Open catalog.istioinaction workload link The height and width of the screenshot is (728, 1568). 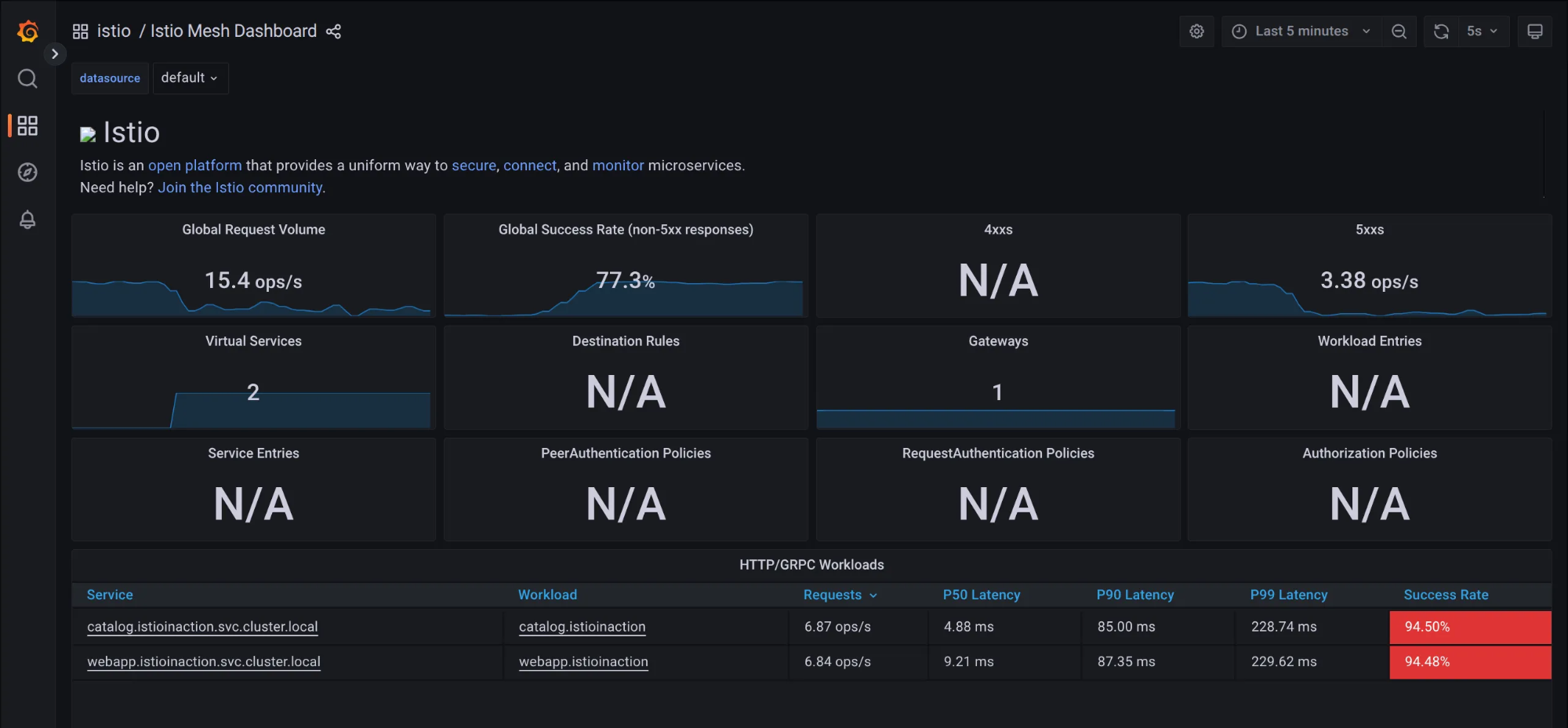(583, 627)
